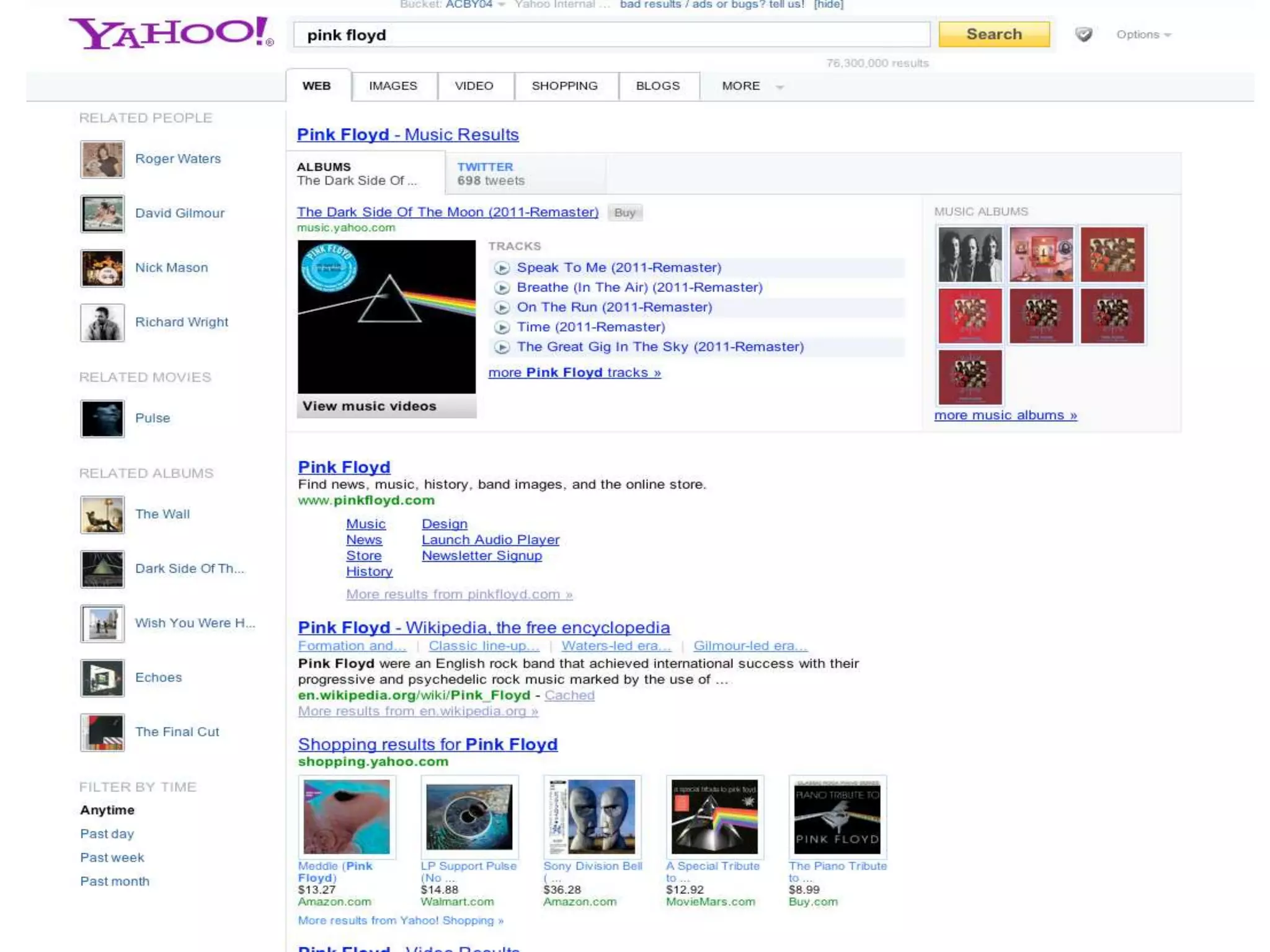Click the shield safety icon by Options

[1083, 35]
